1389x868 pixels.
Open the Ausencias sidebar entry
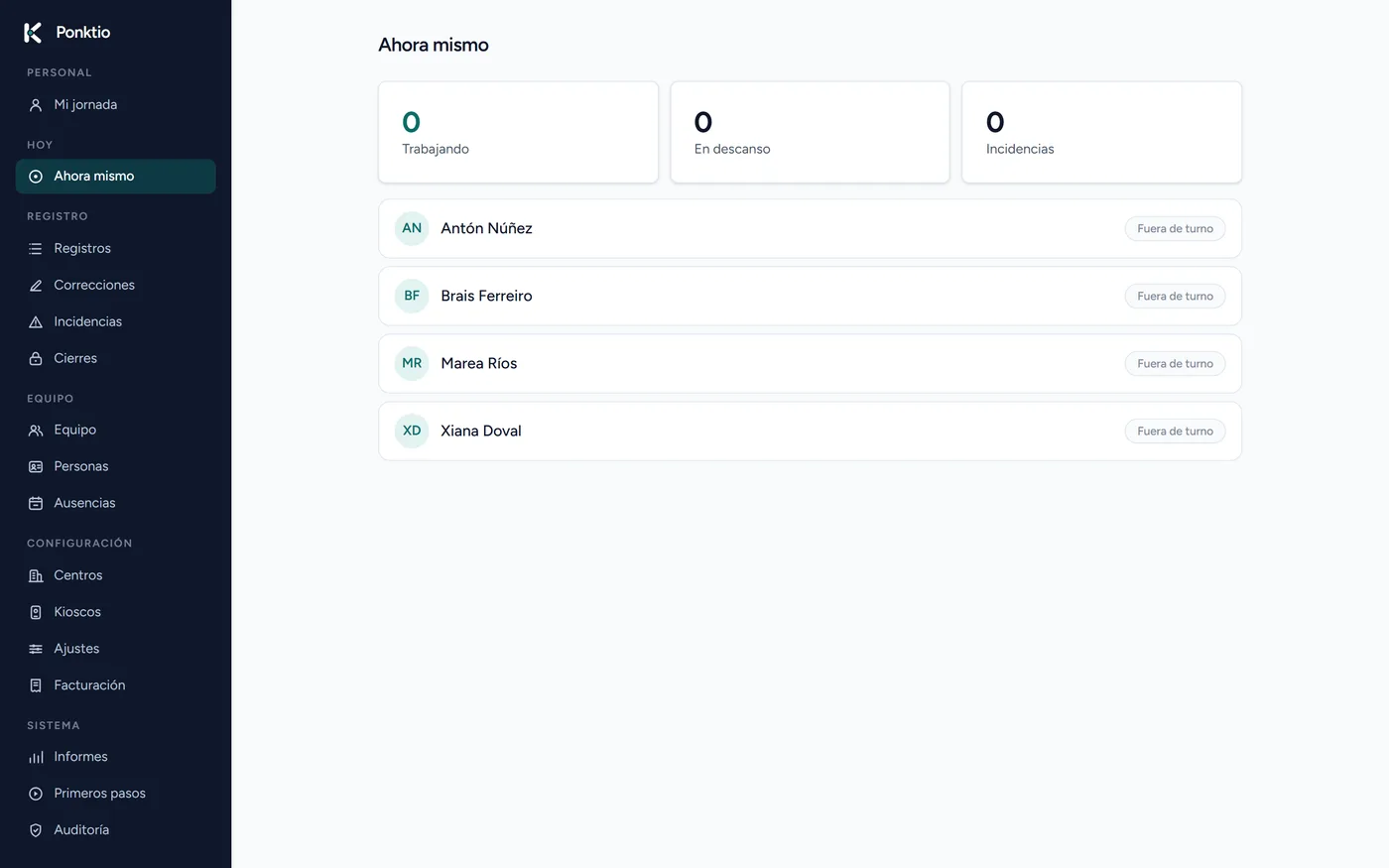pyautogui.click(x=115, y=504)
